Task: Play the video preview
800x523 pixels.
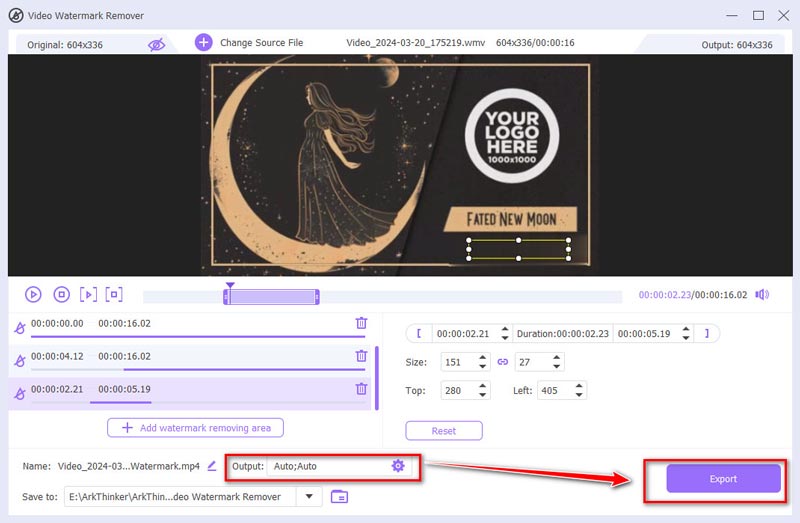Action: [33, 294]
